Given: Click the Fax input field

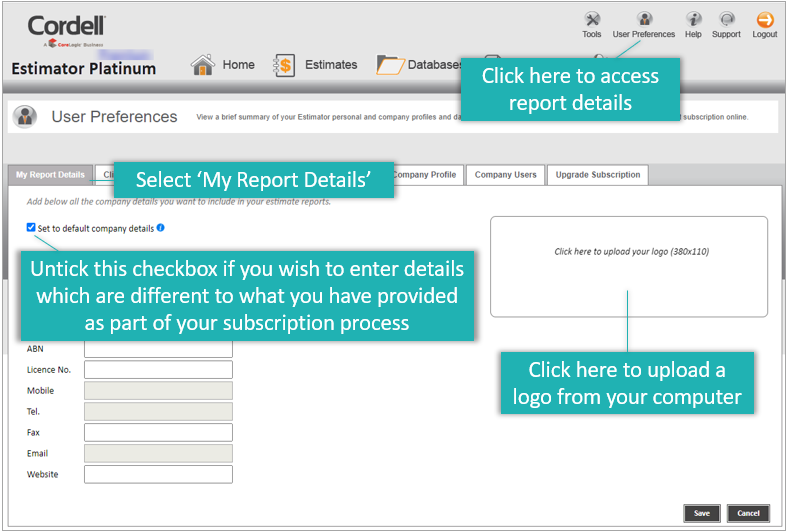Looking at the screenshot, I should (x=158, y=433).
